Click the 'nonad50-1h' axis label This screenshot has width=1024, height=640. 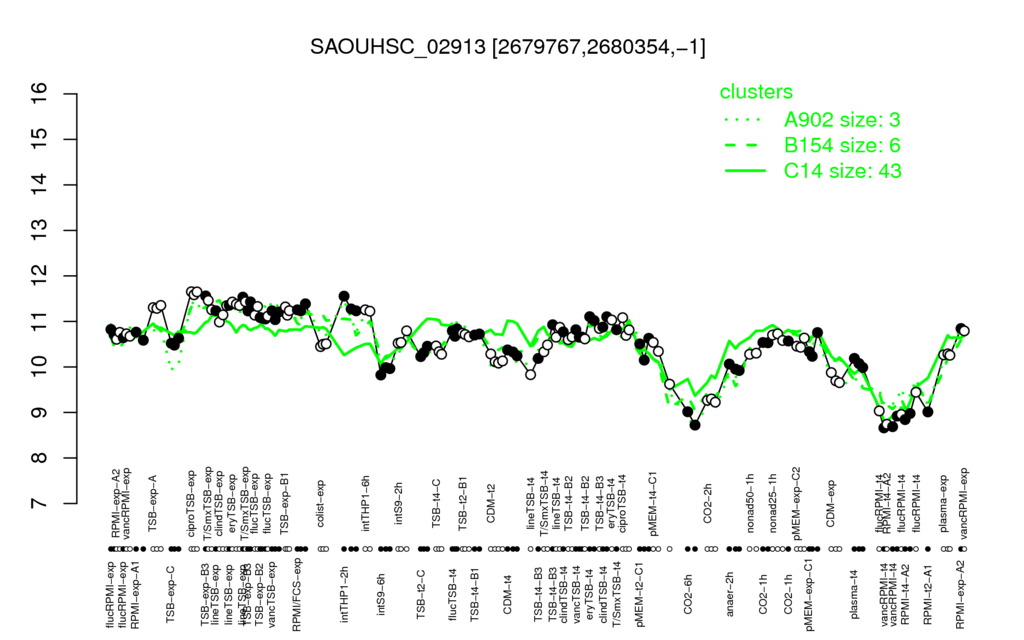(x=751, y=505)
